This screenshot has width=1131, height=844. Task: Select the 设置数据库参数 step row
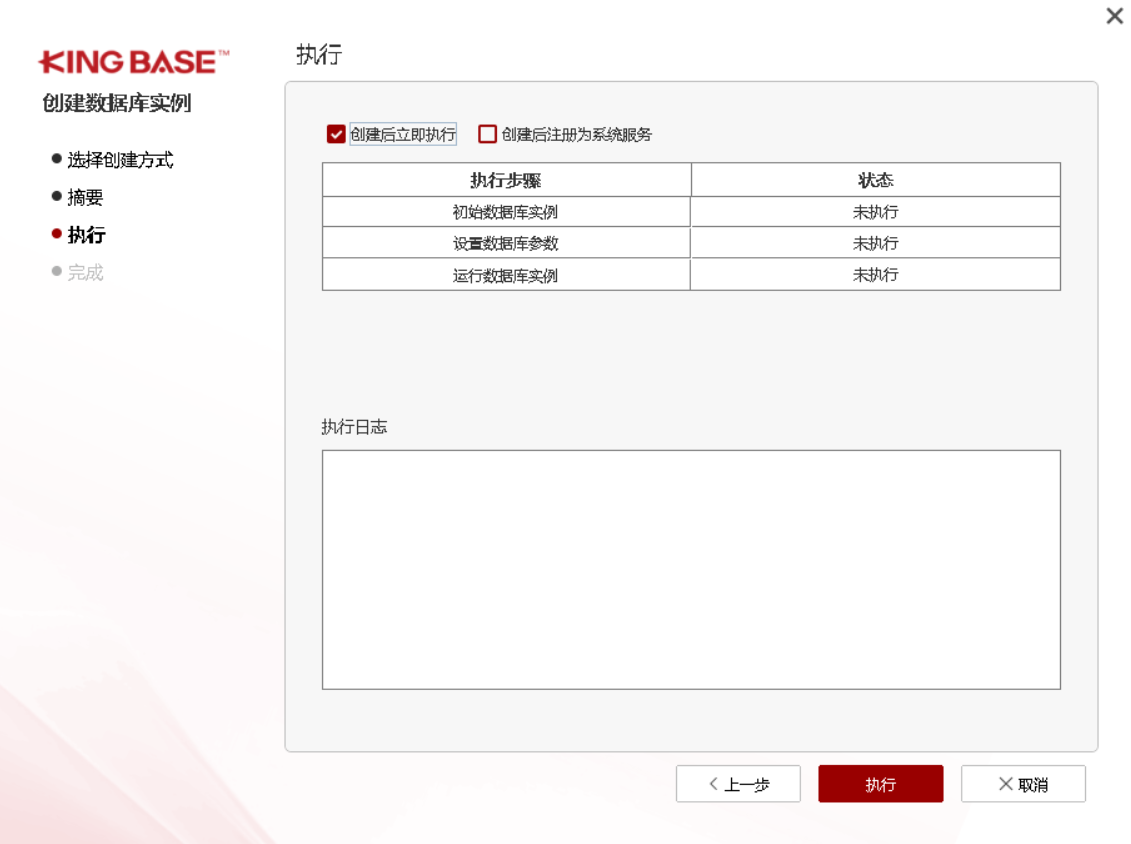[506, 243]
